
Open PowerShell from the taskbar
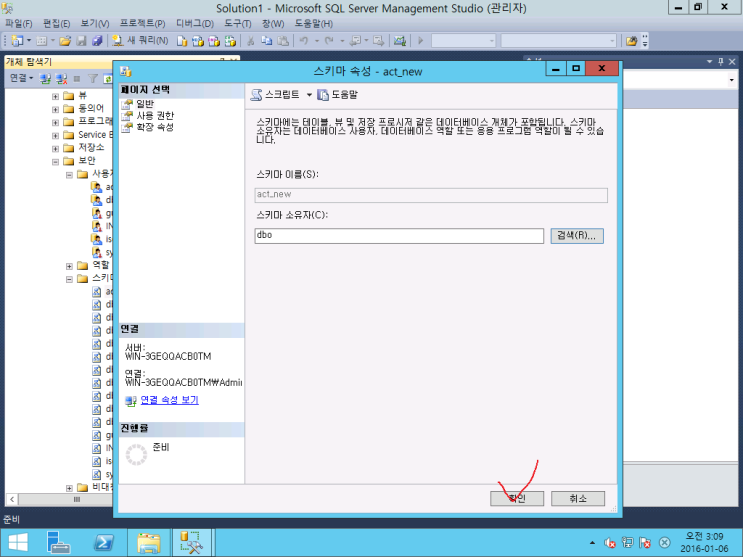point(103,543)
